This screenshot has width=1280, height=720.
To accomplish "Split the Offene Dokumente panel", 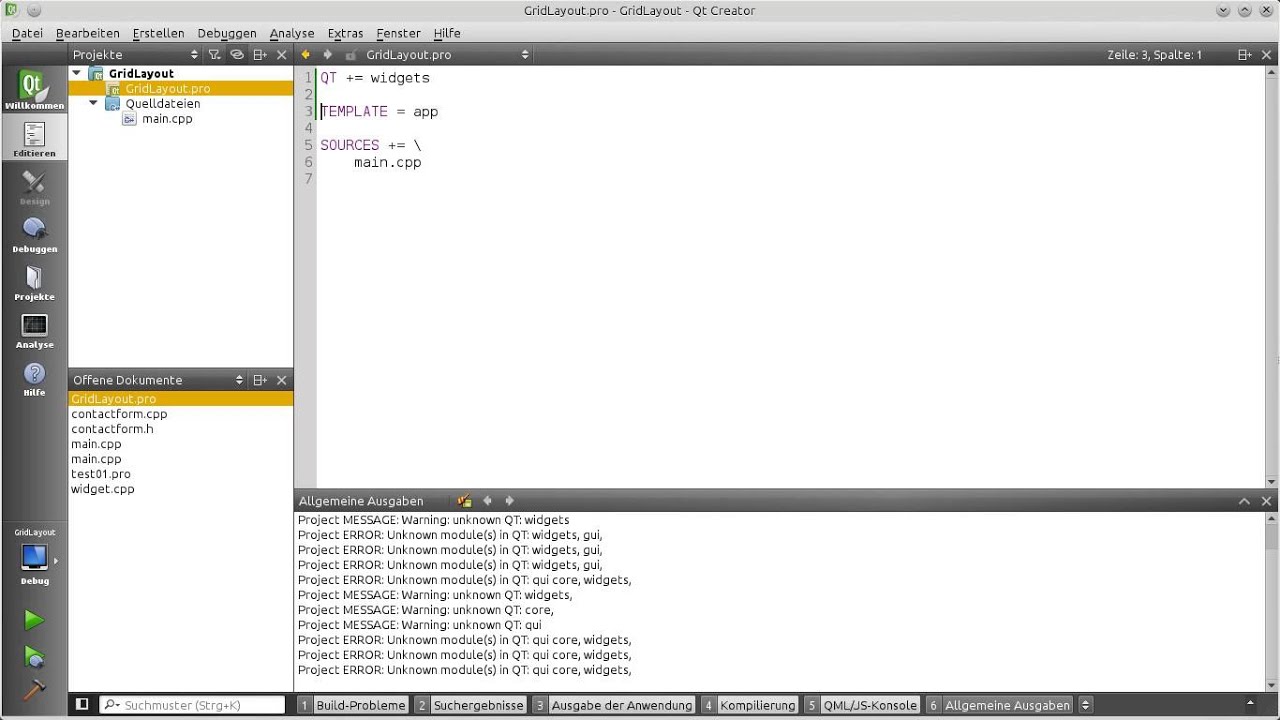I will point(260,380).
